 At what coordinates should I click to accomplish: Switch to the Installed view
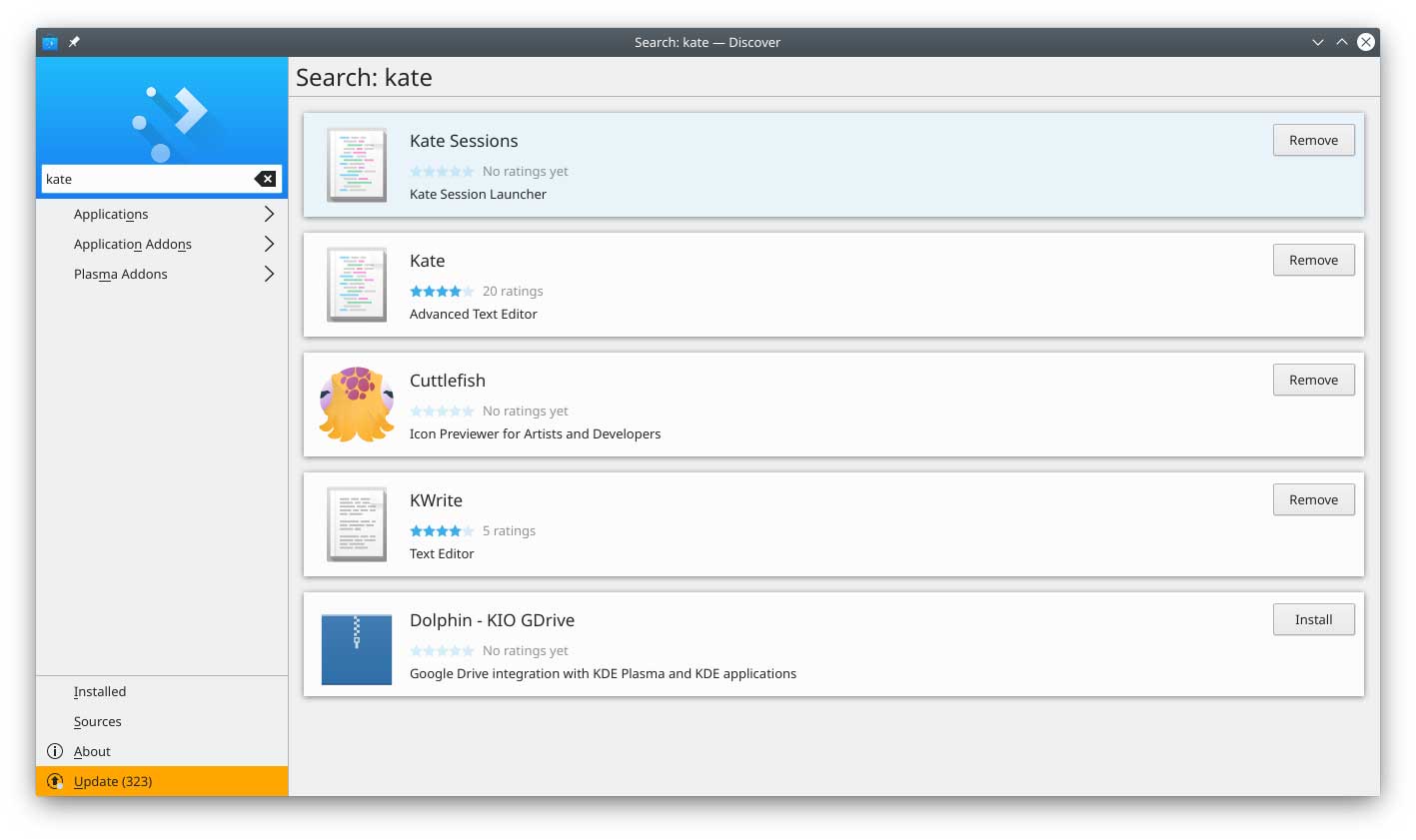(99, 691)
